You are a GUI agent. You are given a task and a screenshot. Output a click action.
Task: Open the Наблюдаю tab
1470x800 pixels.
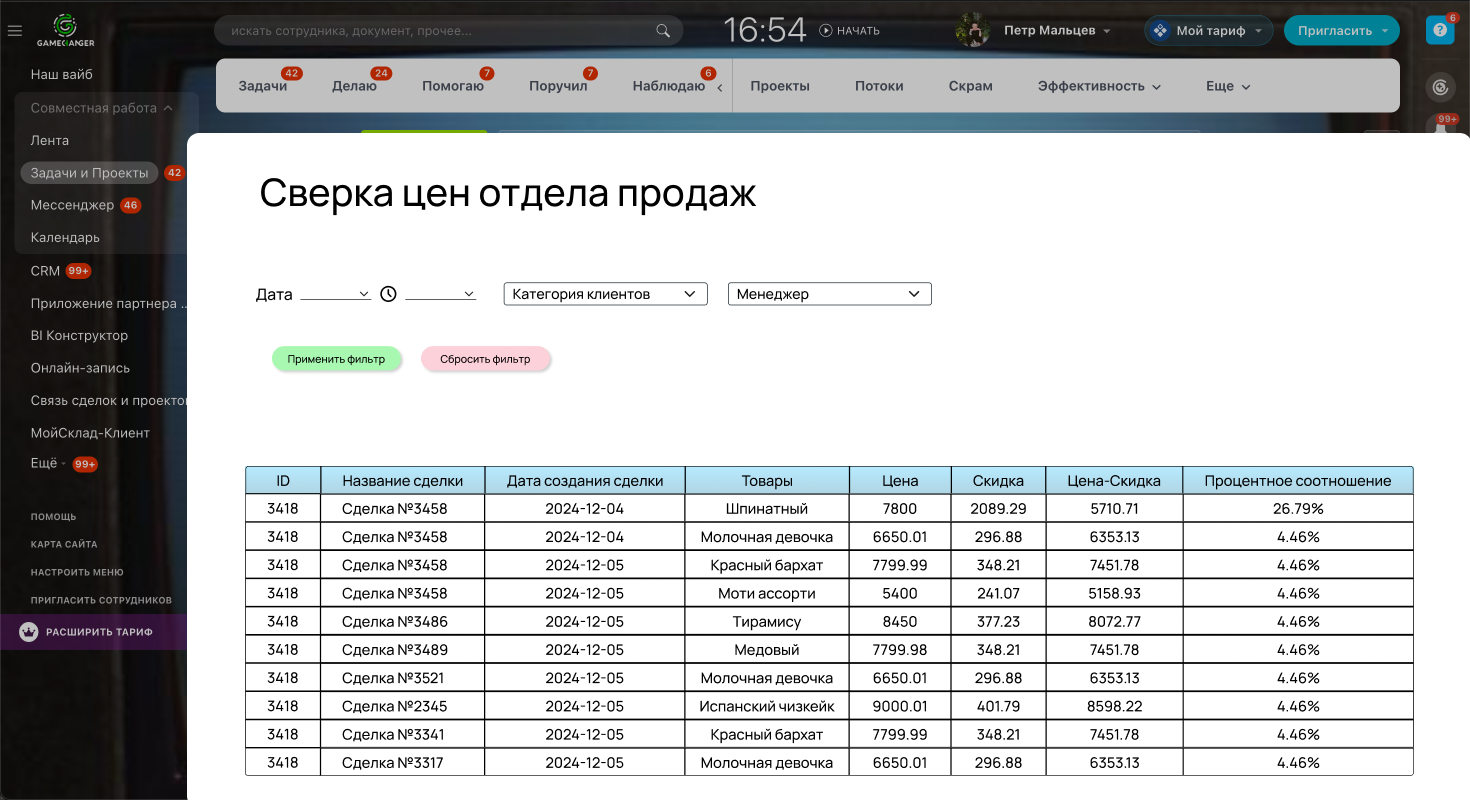669,86
